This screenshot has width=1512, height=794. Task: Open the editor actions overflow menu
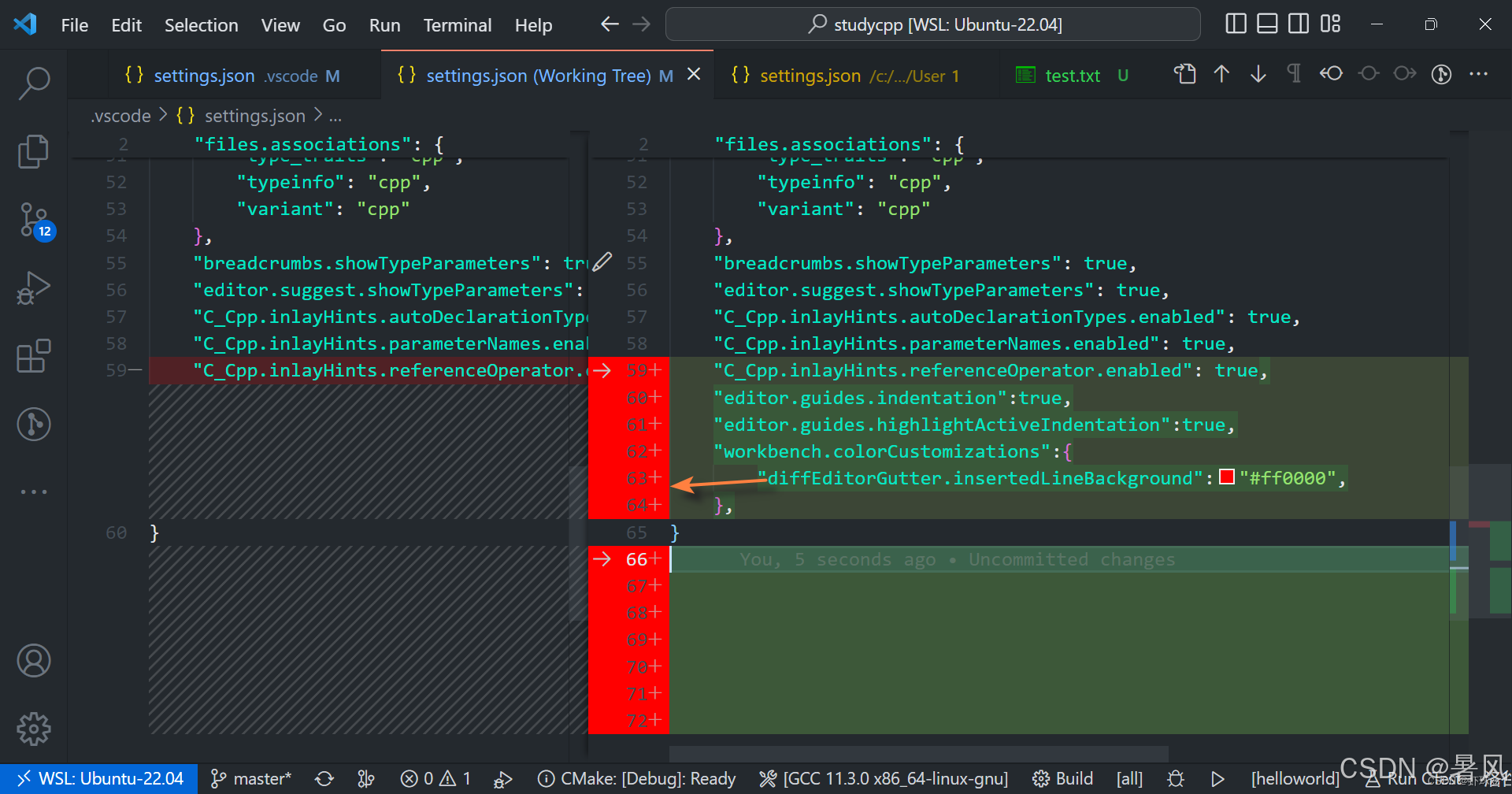[1479, 73]
